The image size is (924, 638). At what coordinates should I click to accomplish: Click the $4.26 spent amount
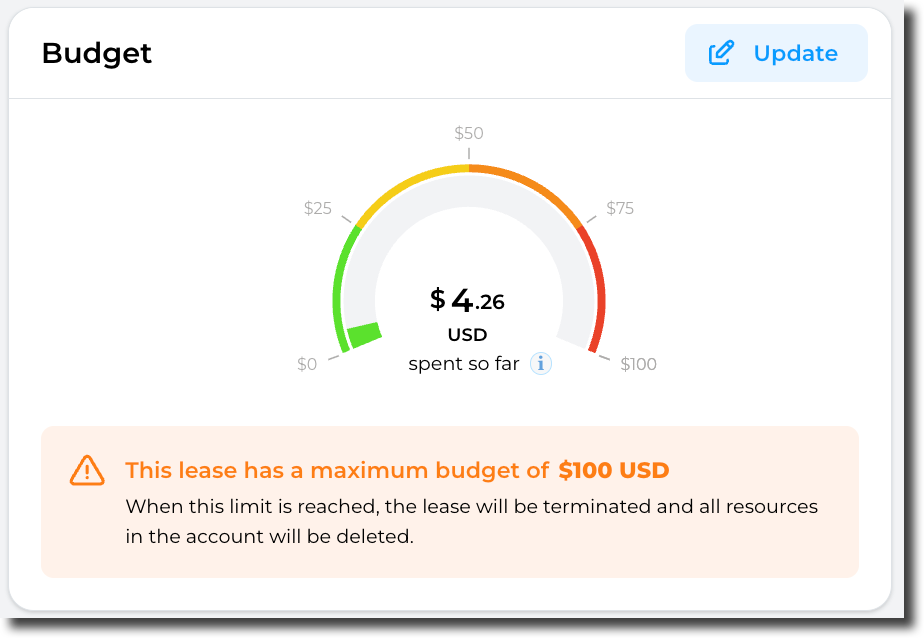pos(467,300)
